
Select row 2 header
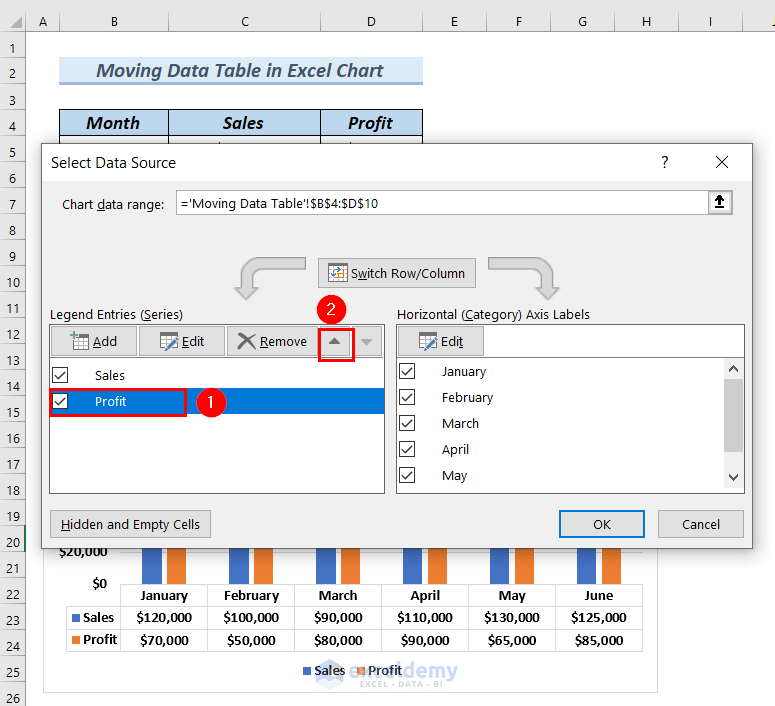pyautogui.click(x=12, y=73)
